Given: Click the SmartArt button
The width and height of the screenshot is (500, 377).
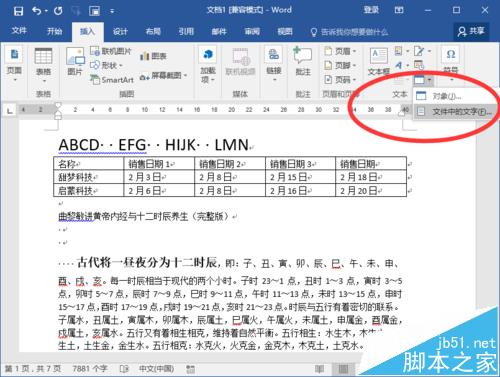Looking at the screenshot, I should pyautogui.click(x=112, y=80).
